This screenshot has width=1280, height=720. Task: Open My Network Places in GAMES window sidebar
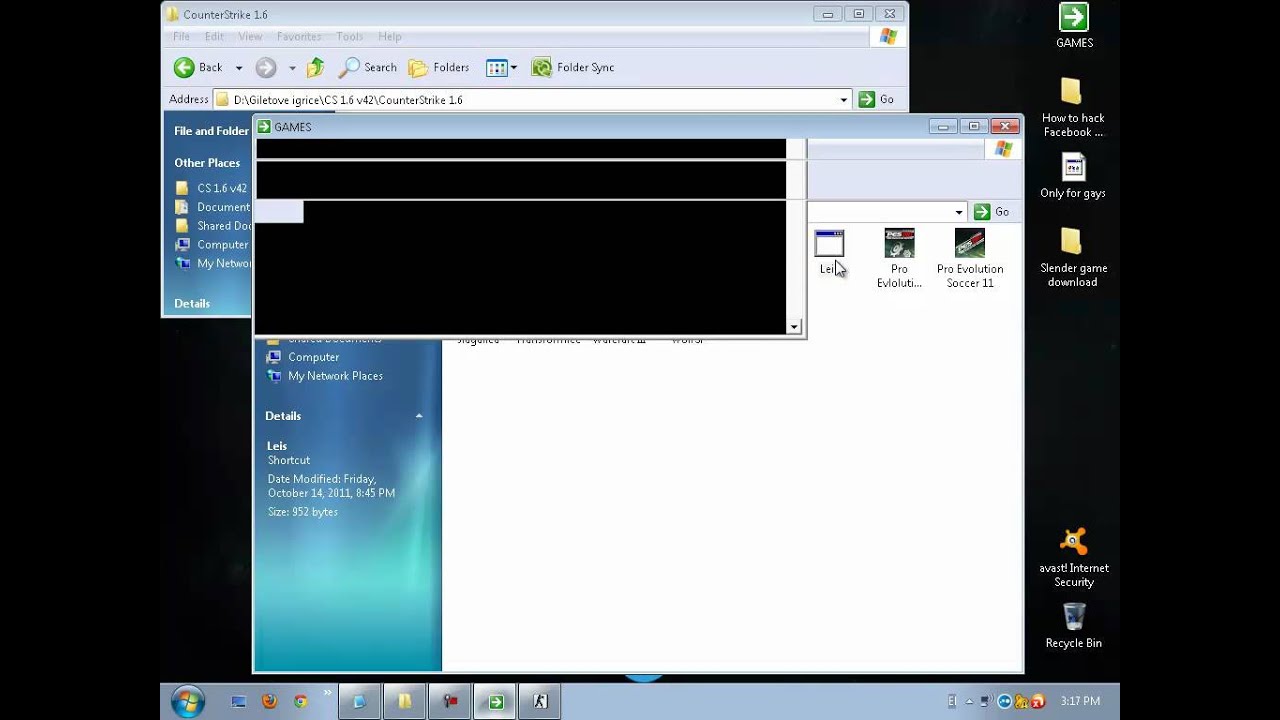(325, 376)
